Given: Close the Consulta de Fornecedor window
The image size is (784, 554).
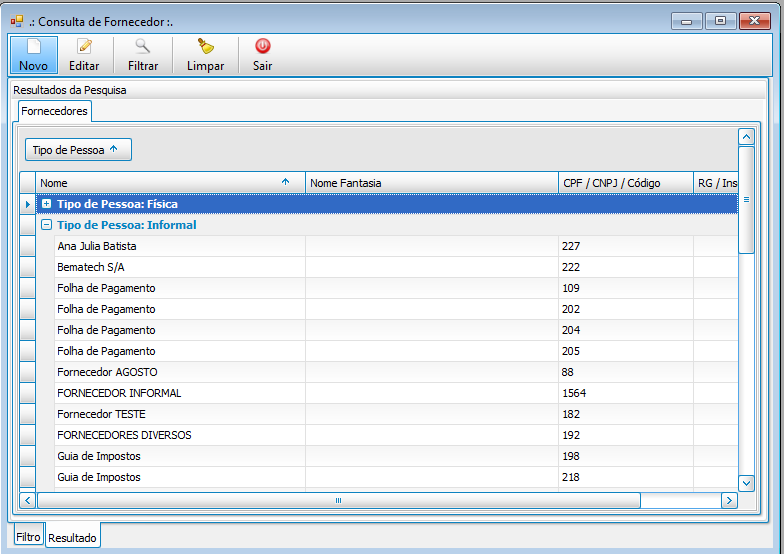Looking at the screenshot, I should 754,21.
